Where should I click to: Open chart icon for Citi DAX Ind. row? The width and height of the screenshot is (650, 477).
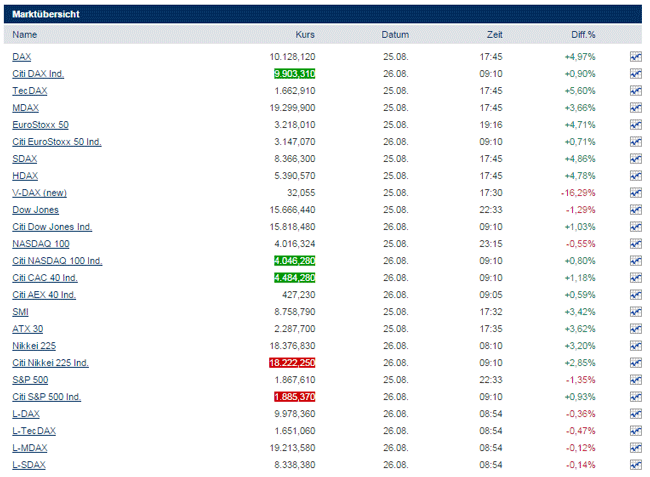point(635,74)
